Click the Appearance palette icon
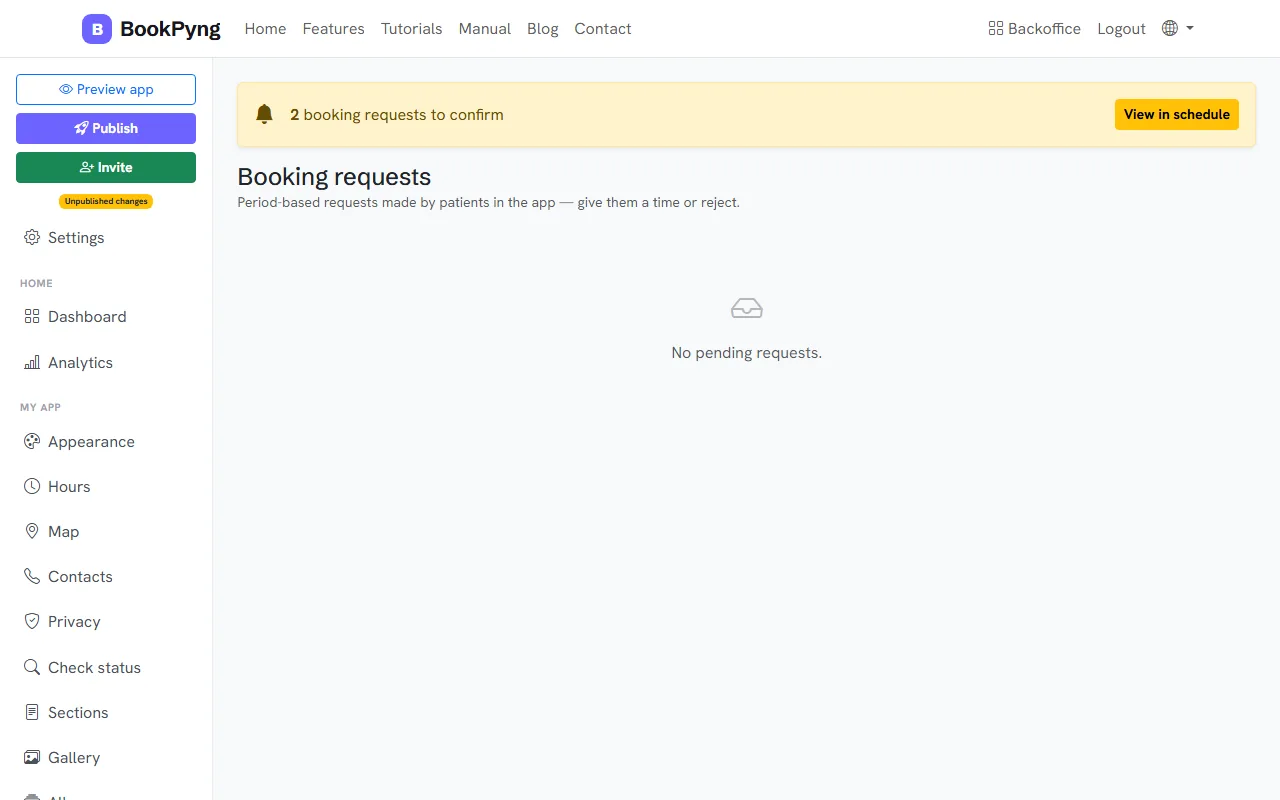 coord(32,441)
